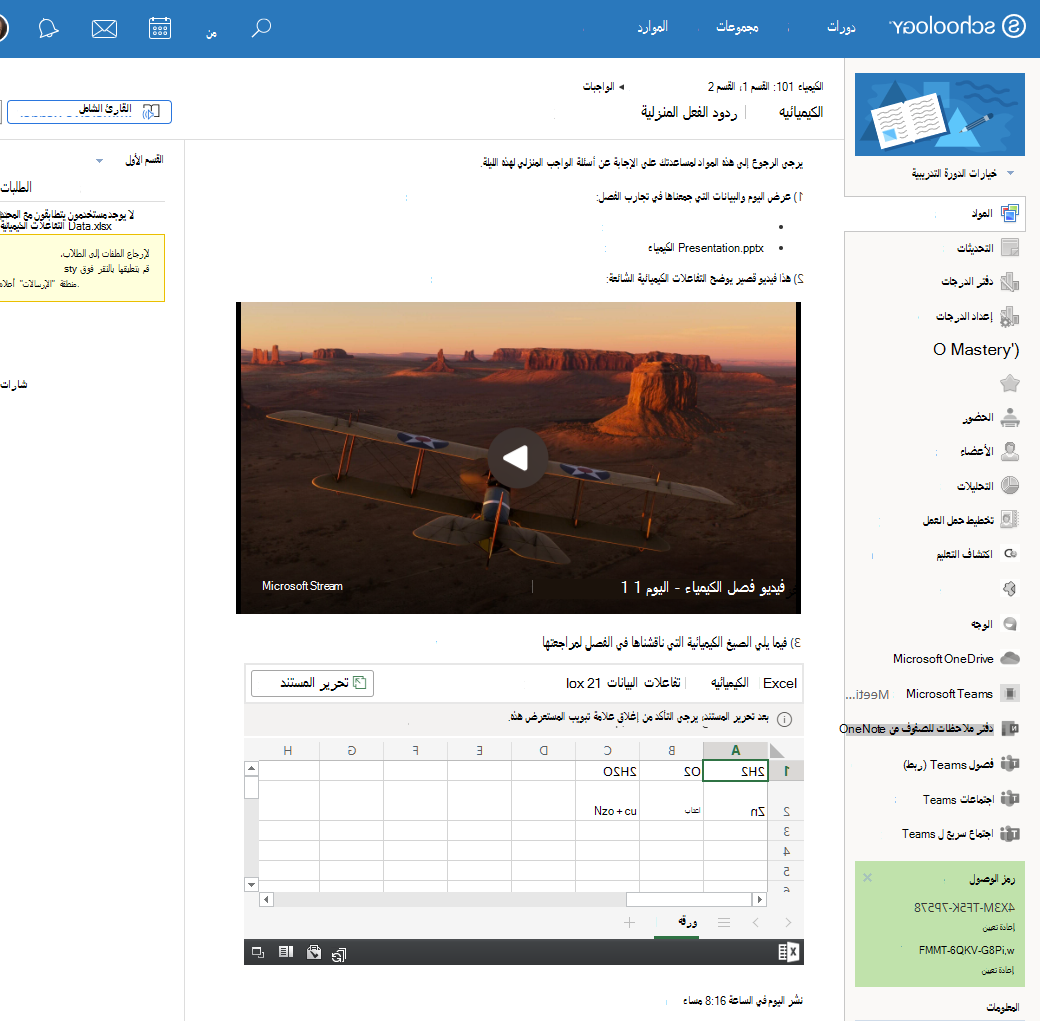The width and height of the screenshot is (1040, 1021).
Task: Expand خيارات الدورة التدريبية course options
Action: (962, 173)
